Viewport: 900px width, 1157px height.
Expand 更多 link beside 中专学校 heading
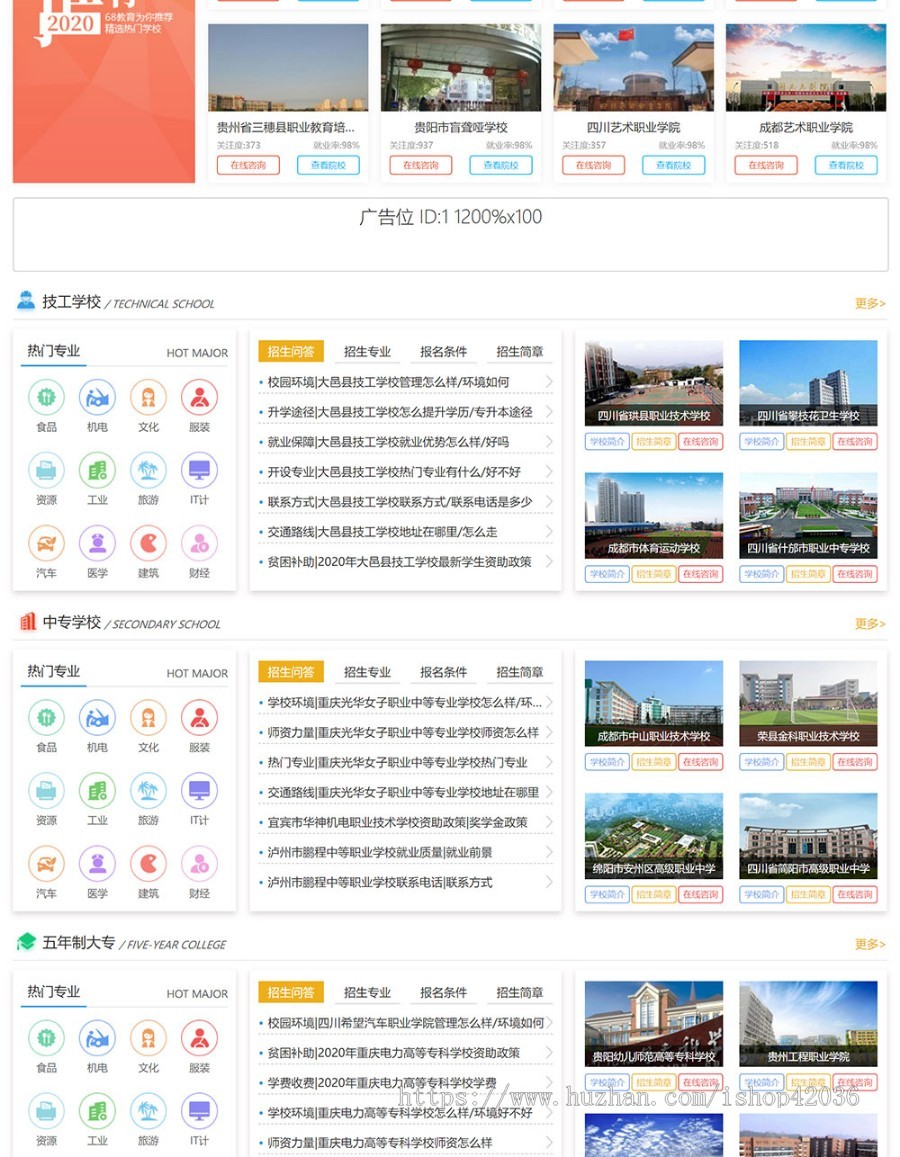point(869,623)
